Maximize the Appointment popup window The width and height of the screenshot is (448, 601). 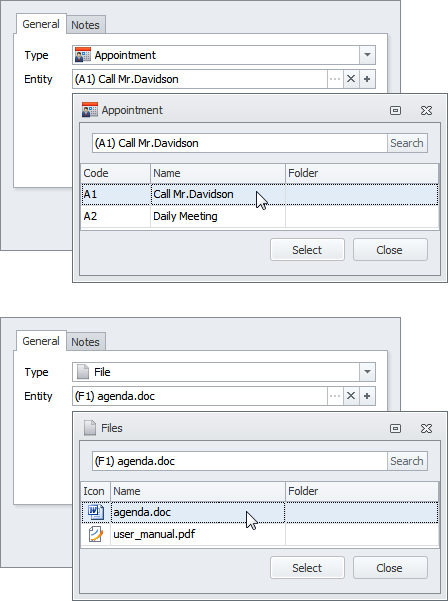(x=395, y=110)
